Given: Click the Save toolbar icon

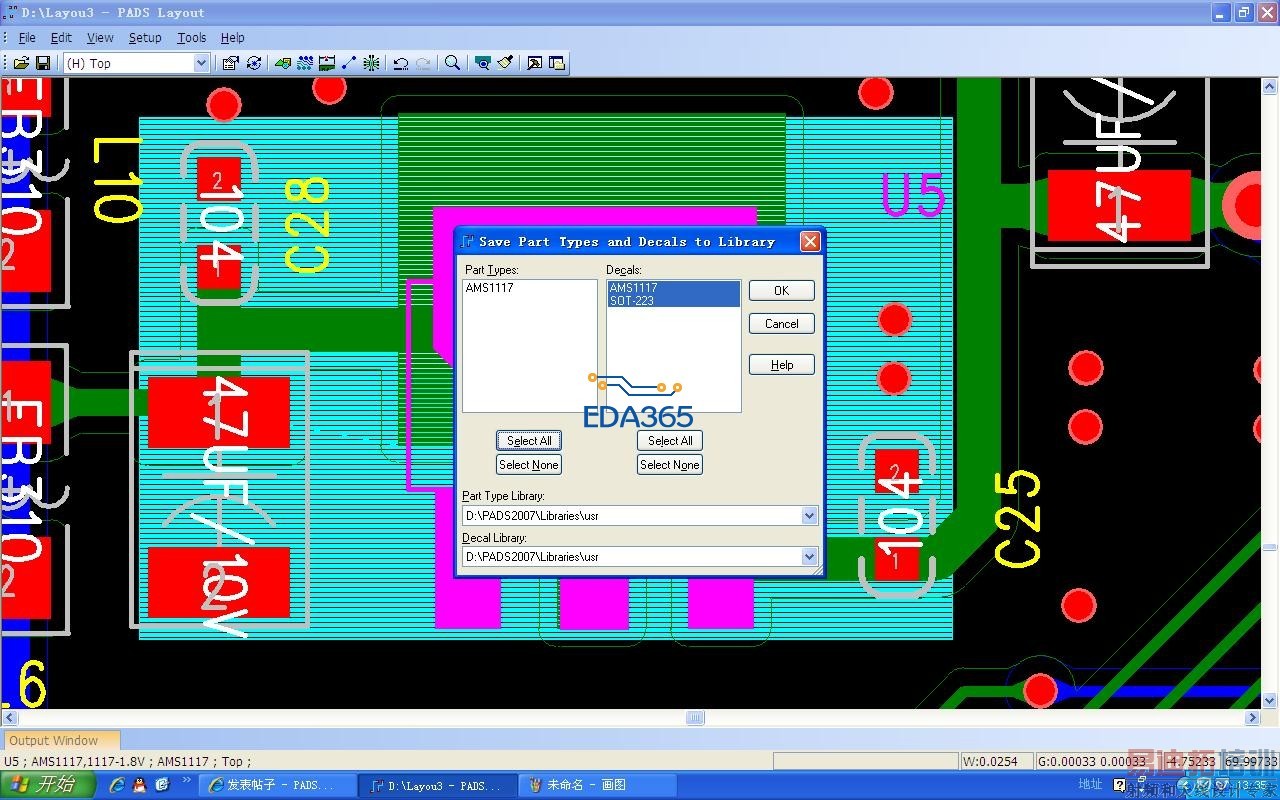Looking at the screenshot, I should pyautogui.click(x=43, y=63).
